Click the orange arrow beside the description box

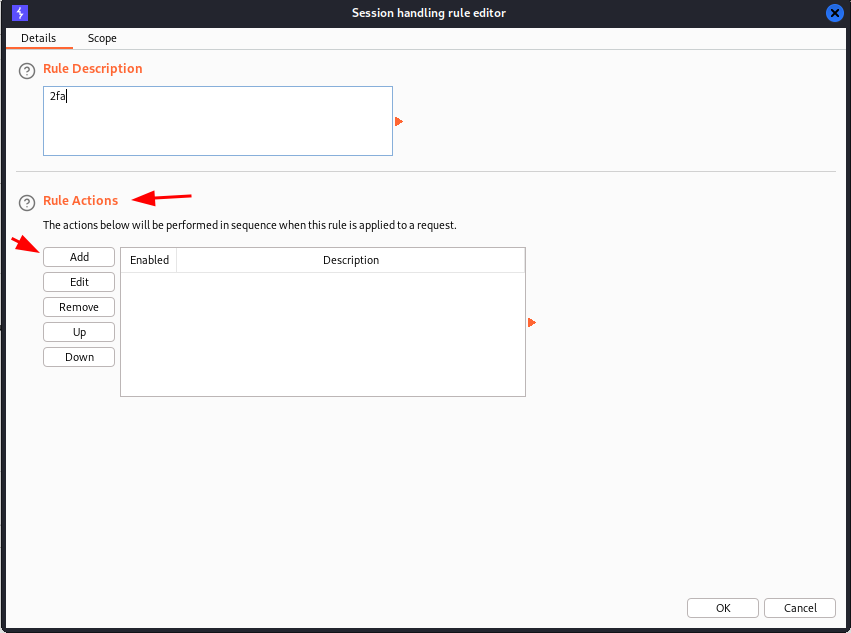tap(399, 122)
